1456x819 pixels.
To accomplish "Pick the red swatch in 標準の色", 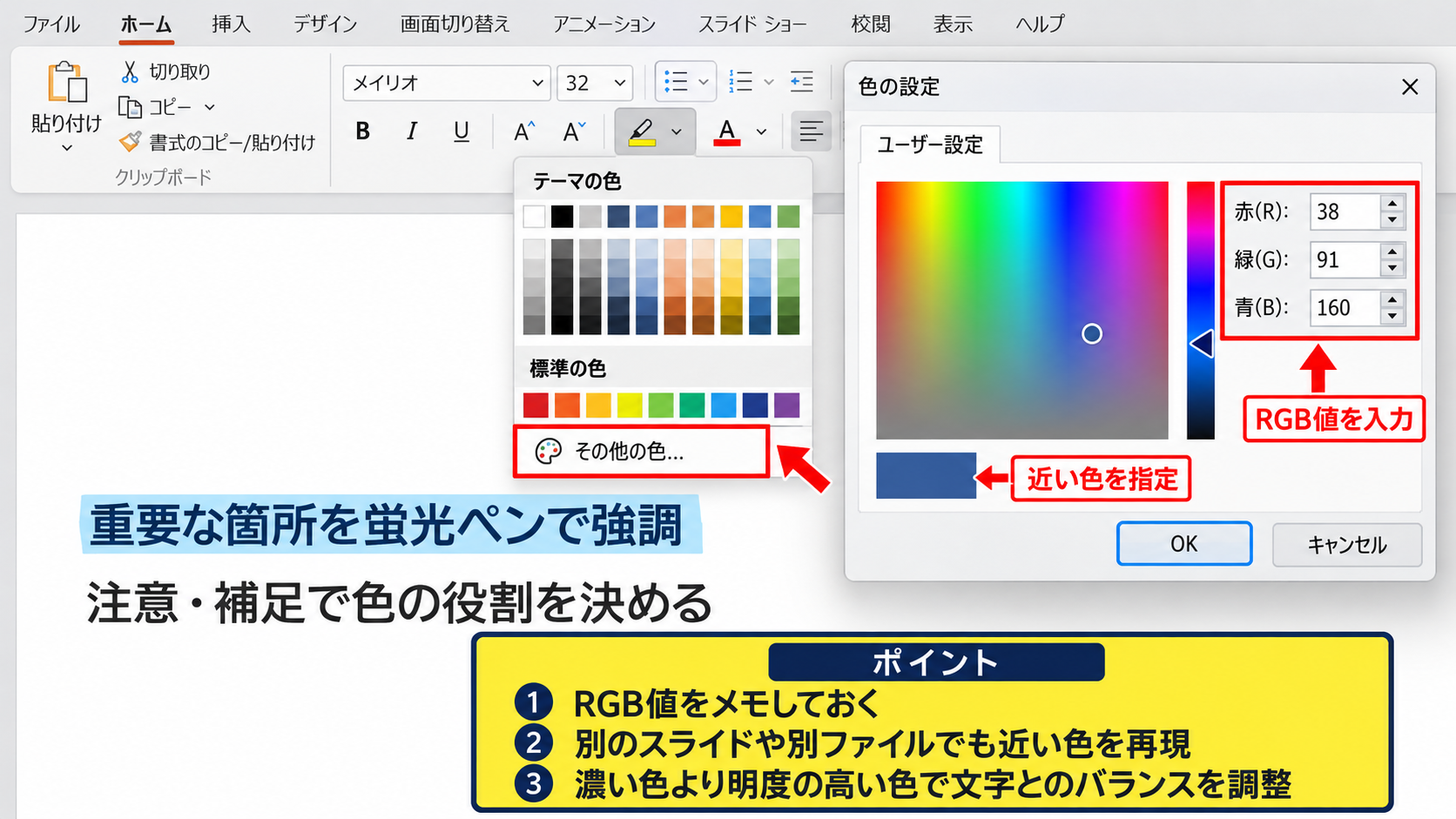I will [x=536, y=405].
